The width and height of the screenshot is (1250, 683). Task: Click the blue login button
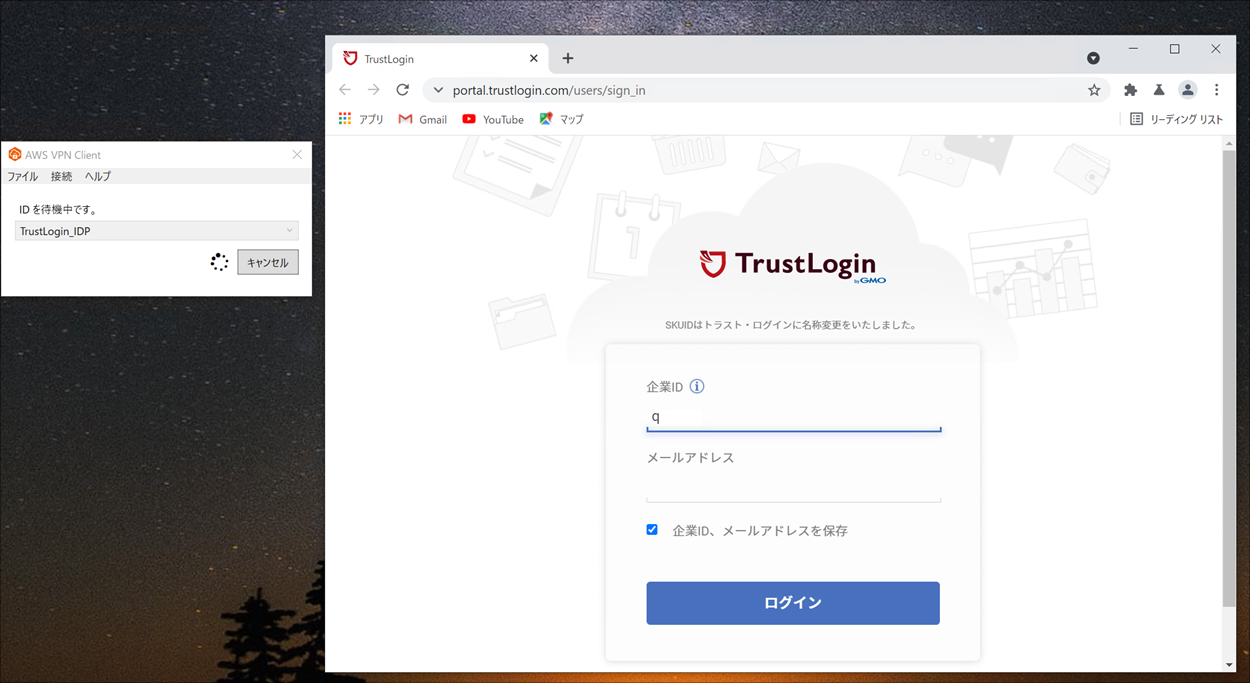[793, 603]
